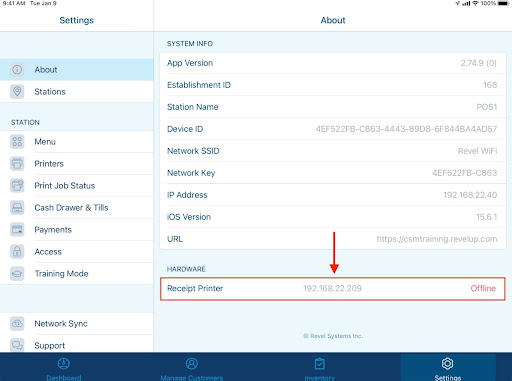Click the Payments card icon
The width and height of the screenshot is (512, 381).
coord(17,230)
